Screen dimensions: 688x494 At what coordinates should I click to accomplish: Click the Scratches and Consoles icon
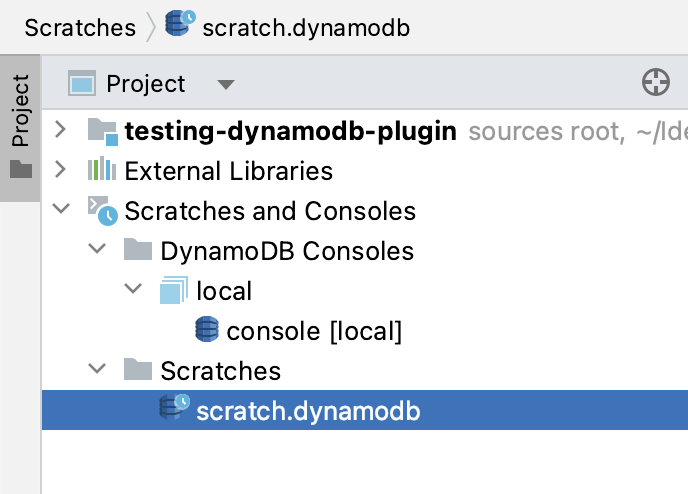coord(103,210)
